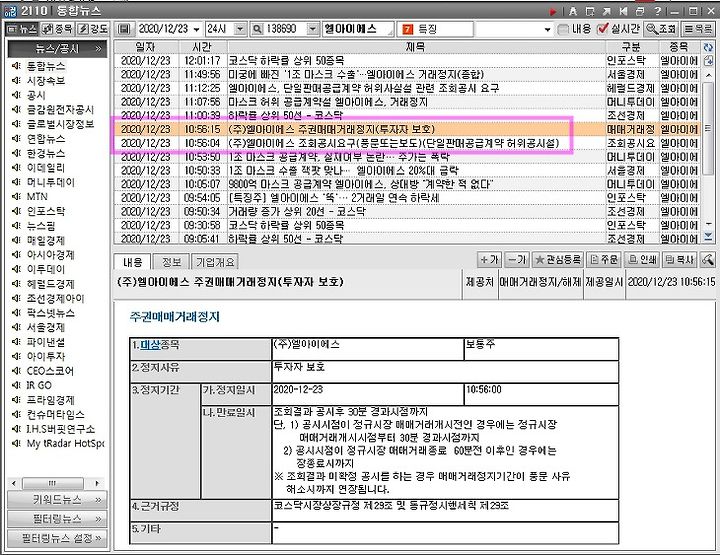Click the orange 7 icon before 특징
Image resolution: width=720 pixels, height=555 pixels.
[407, 29]
